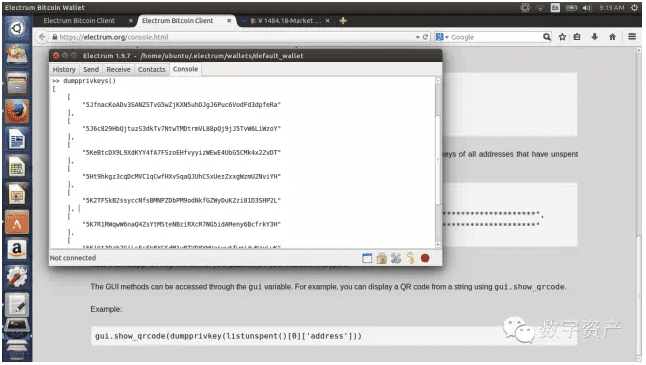Viewport: 646px width, 365px height.
Task: Switch to the Receive tab in Electrum
Action: (x=118, y=70)
